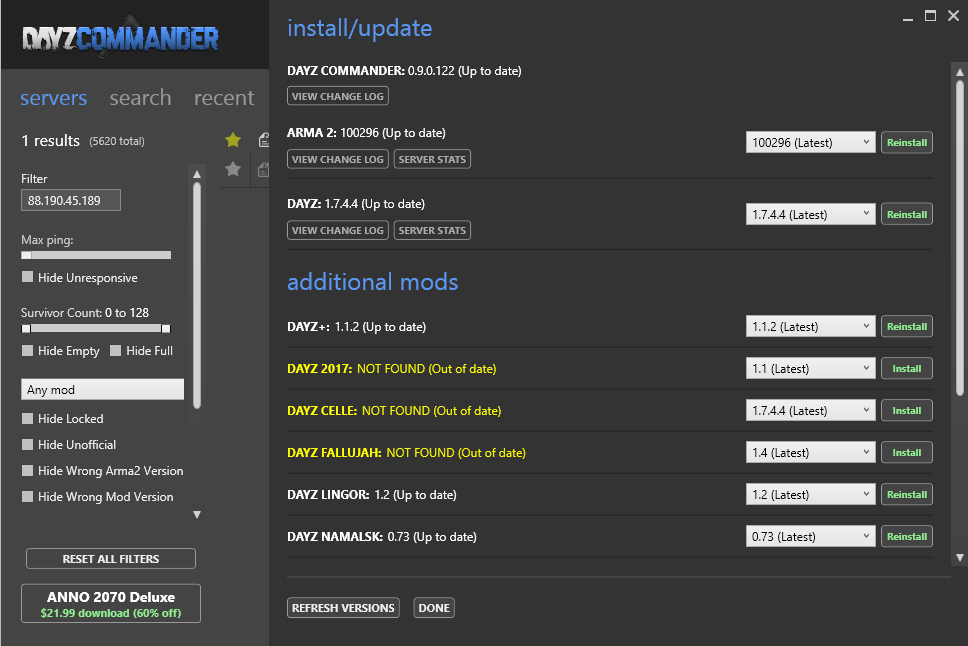Open DAYZ CELLE version dropdown

[810, 410]
